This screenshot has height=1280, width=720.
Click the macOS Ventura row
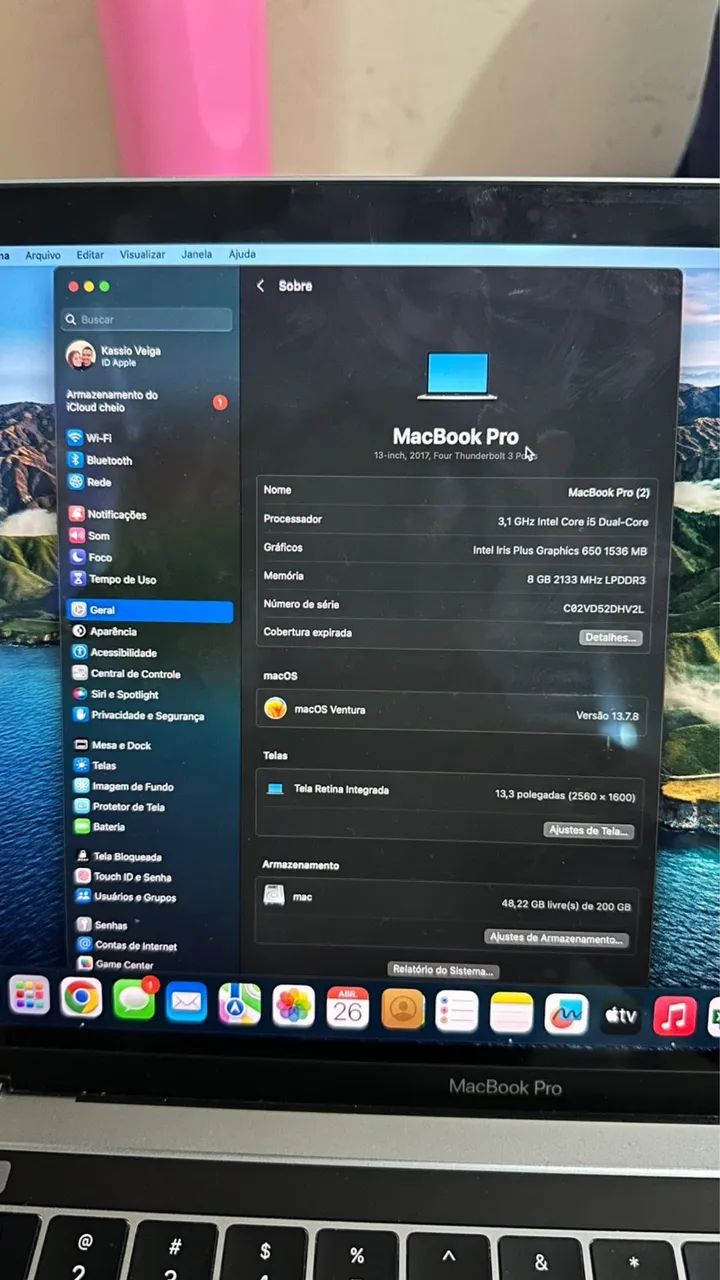[452, 712]
